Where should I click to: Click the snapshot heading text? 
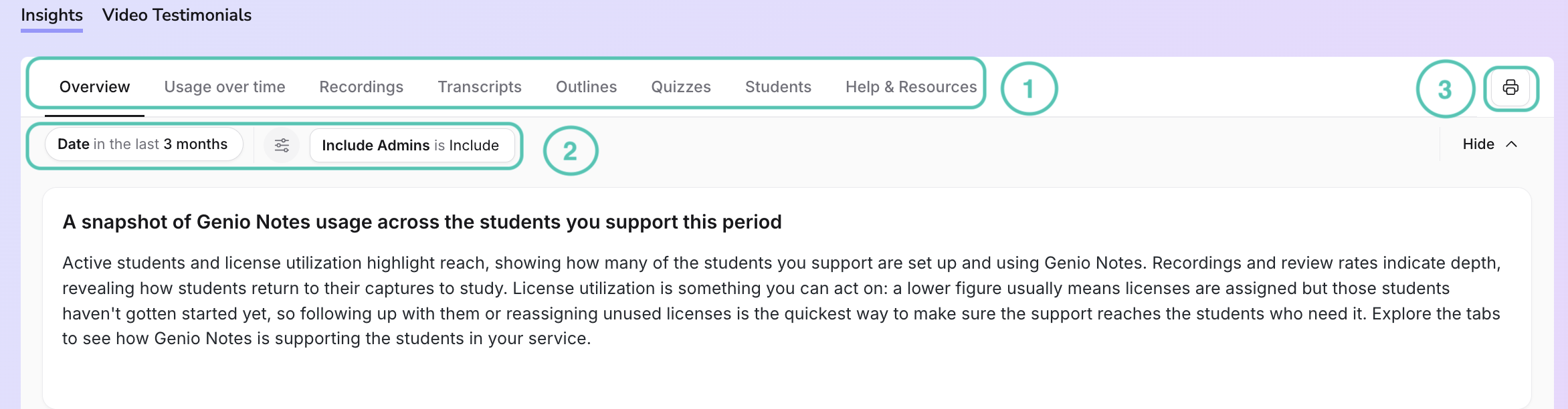(422, 222)
